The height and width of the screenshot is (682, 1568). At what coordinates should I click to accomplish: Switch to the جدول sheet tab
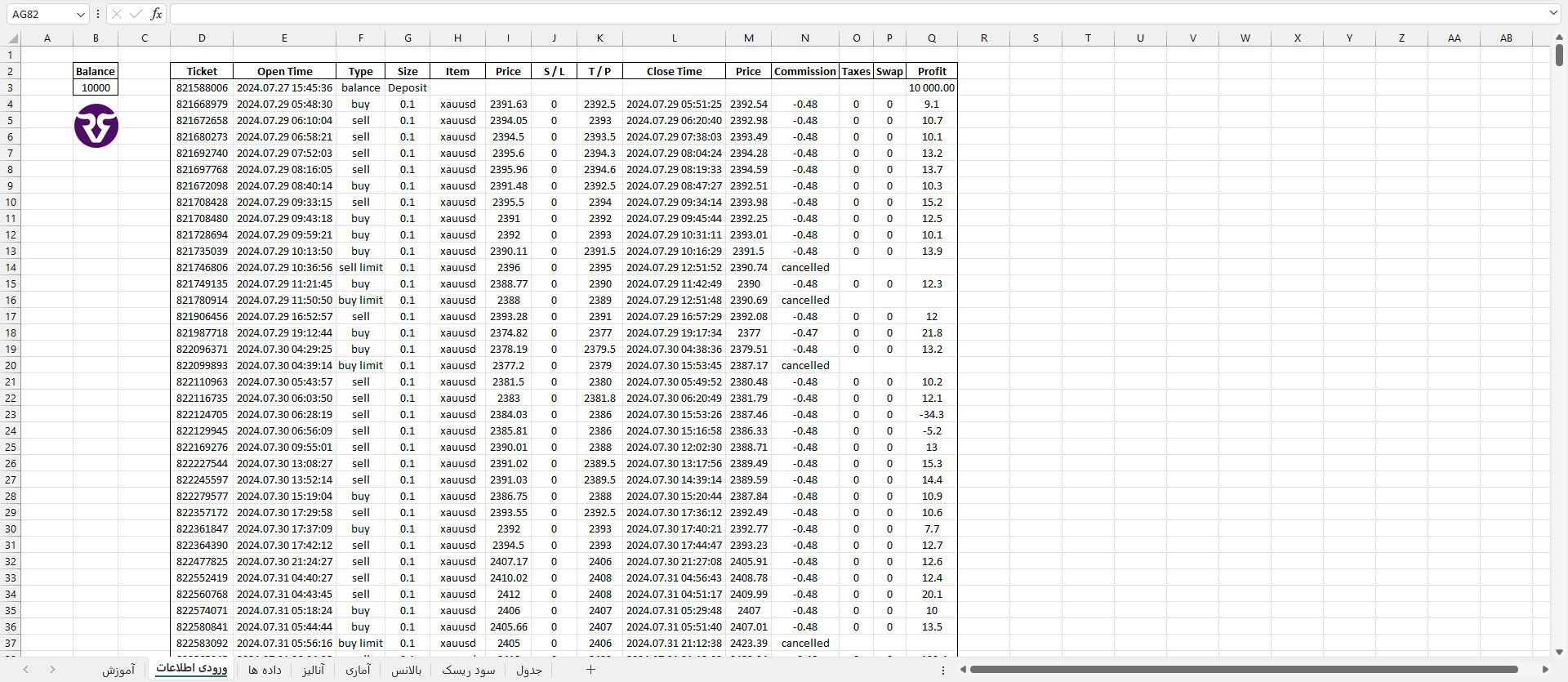tap(529, 670)
